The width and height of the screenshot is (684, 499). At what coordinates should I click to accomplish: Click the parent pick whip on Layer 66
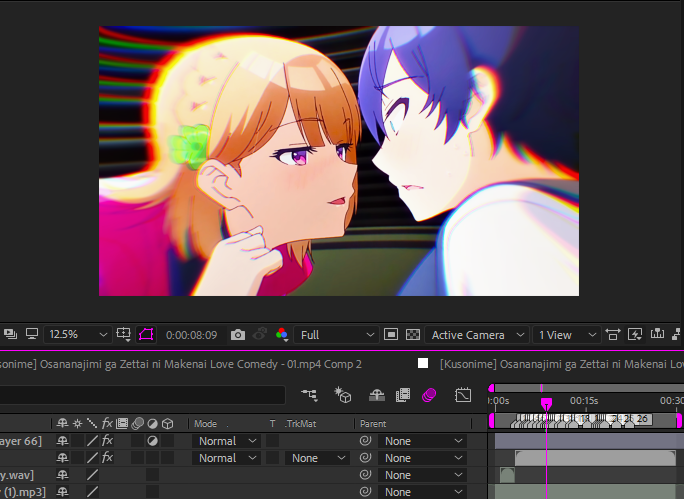coord(366,441)
